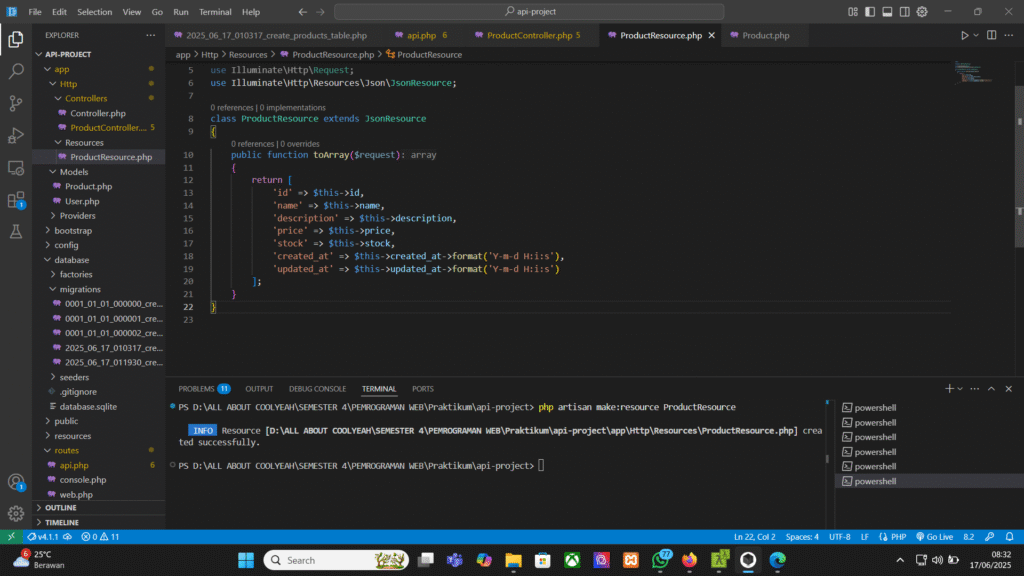Toggle the secondary side bar
The image size is (1024, 576).
pos(903,12)
